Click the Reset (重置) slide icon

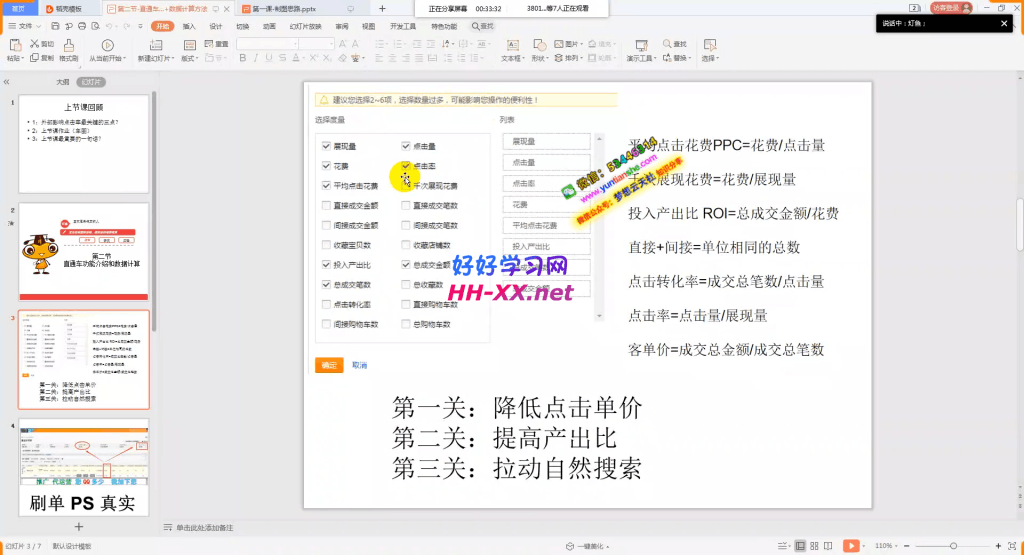pos(209,44)
